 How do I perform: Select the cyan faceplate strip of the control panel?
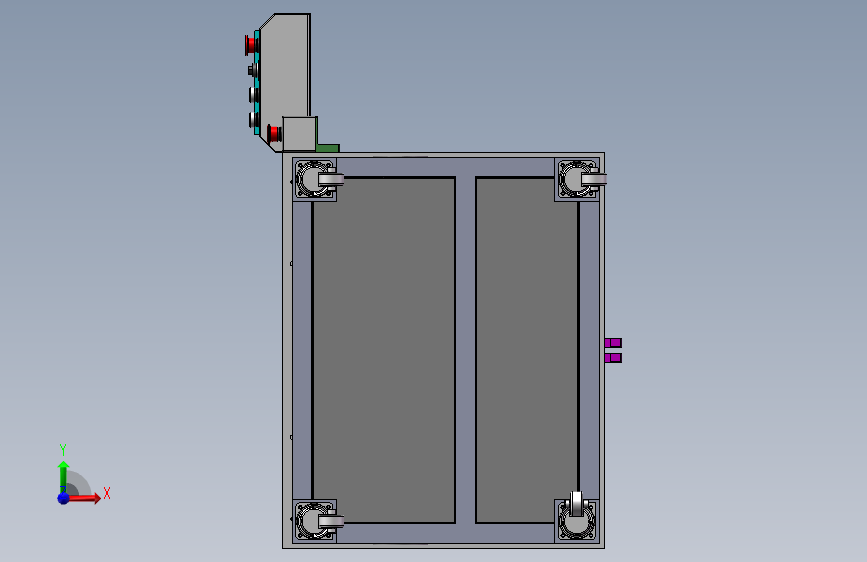[257, 82]
